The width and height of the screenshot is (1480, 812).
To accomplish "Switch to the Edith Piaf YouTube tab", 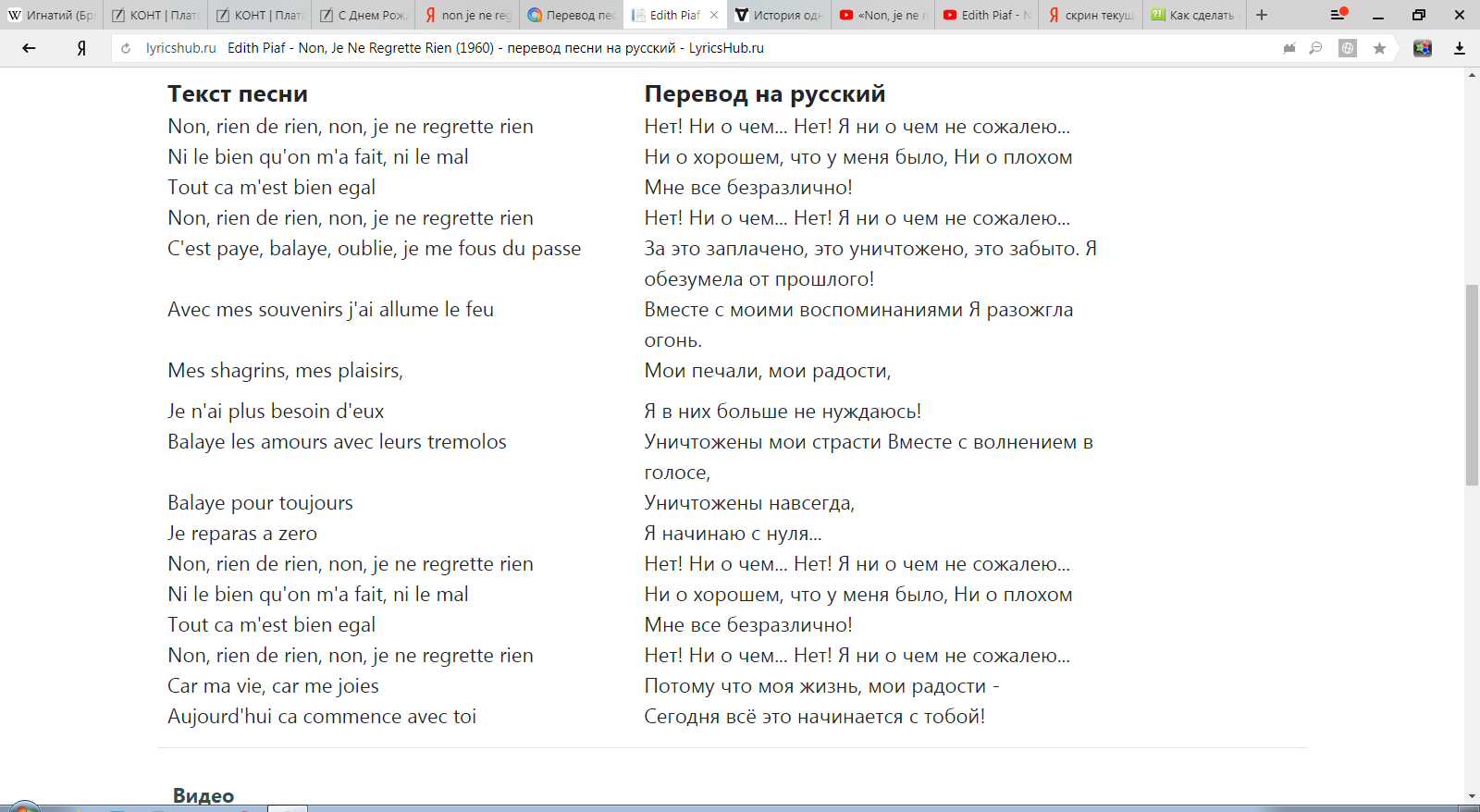I will click(988, 15).
